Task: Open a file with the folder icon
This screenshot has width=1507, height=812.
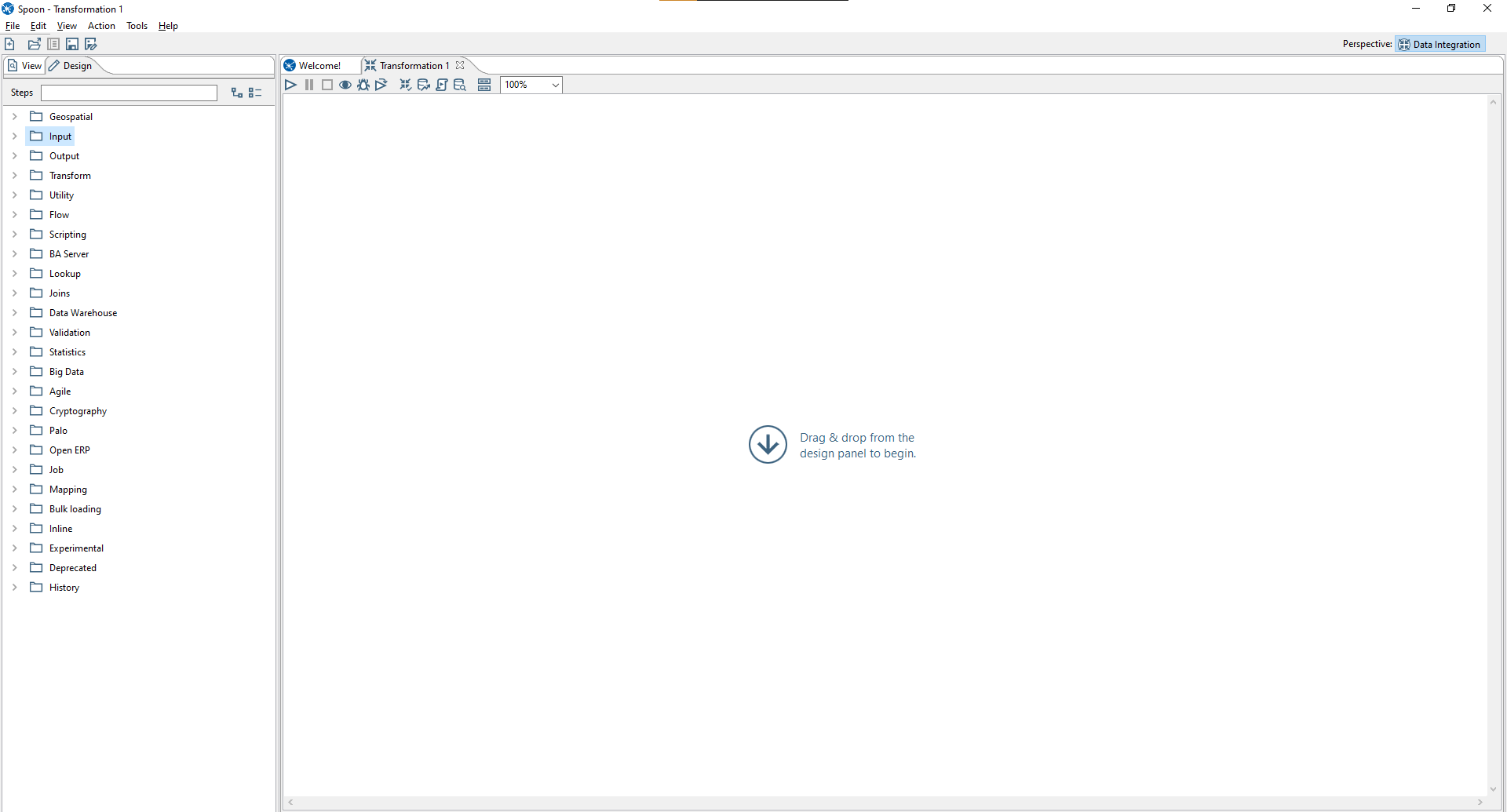Action: point(35,44)
